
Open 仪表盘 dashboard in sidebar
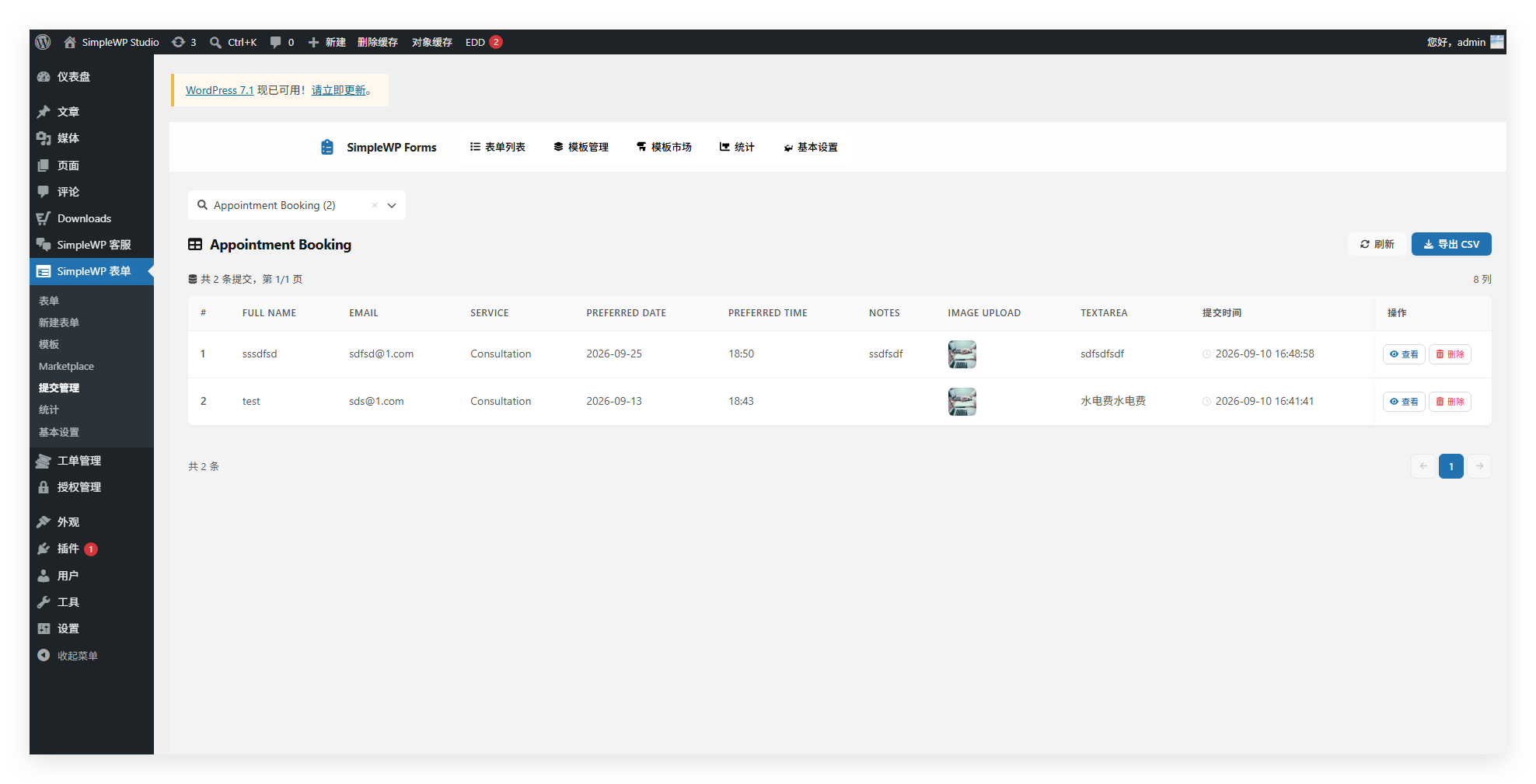[x=92, y=77]
